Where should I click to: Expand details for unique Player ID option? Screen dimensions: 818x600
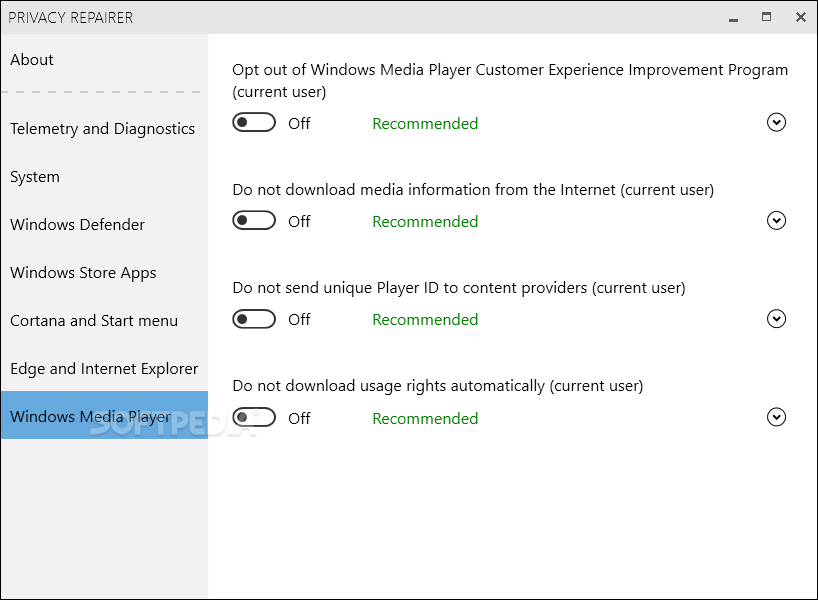(776, 319)
